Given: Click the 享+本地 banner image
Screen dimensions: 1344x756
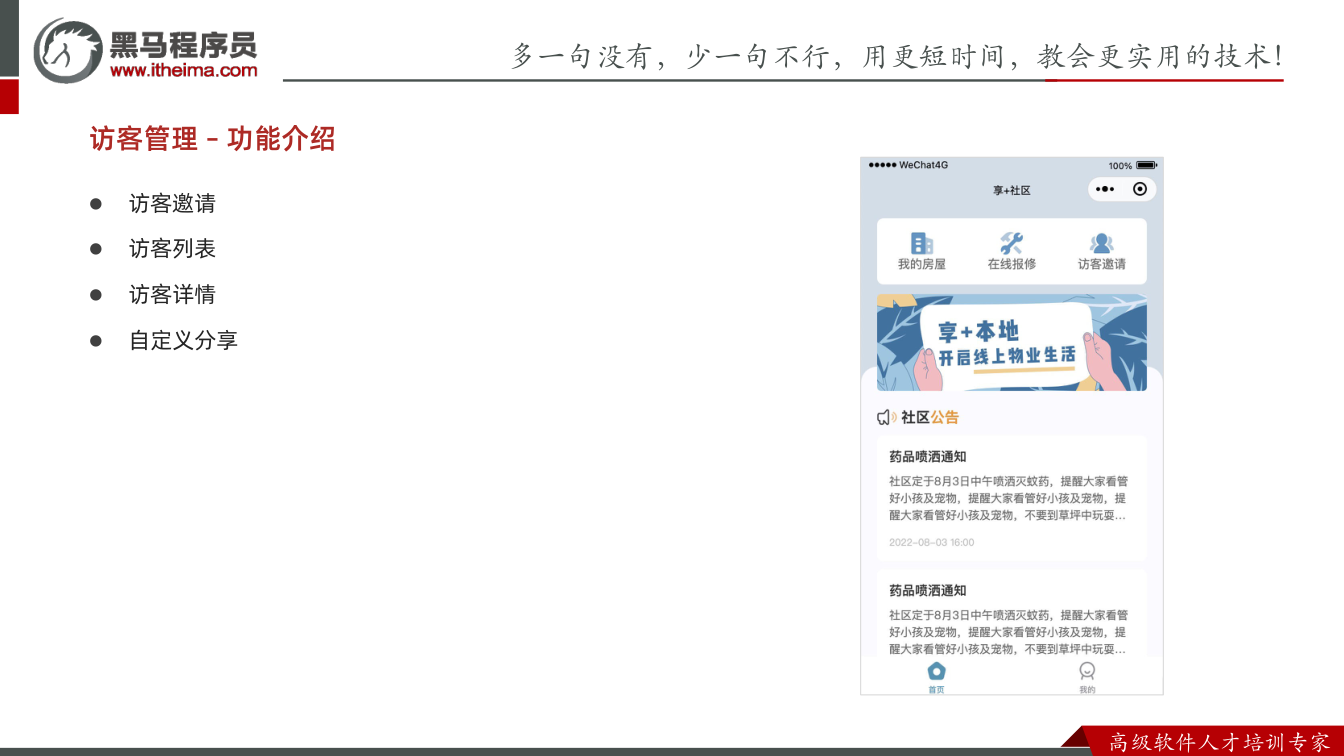Looking at the screenshot, I should [x=1011, y=342].
